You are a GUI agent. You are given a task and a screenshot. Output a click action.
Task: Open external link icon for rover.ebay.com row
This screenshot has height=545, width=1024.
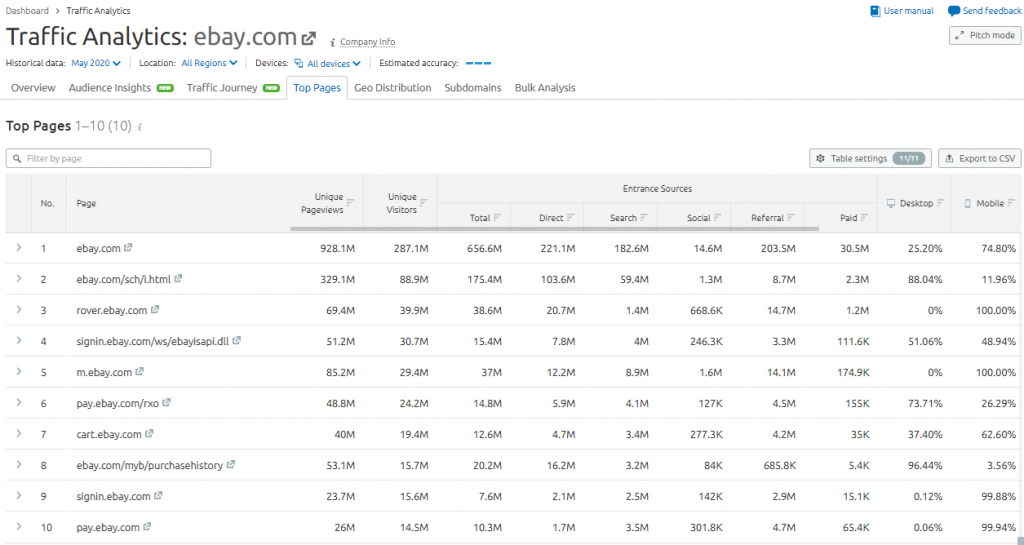155,309
